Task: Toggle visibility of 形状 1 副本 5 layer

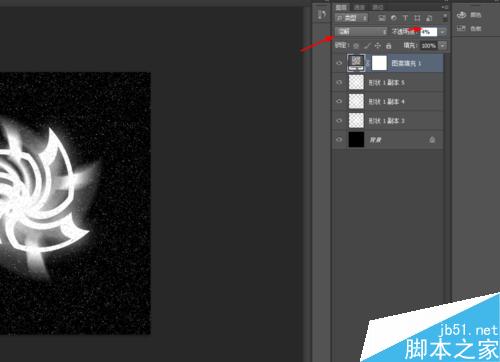Action: tap(339, 82)
